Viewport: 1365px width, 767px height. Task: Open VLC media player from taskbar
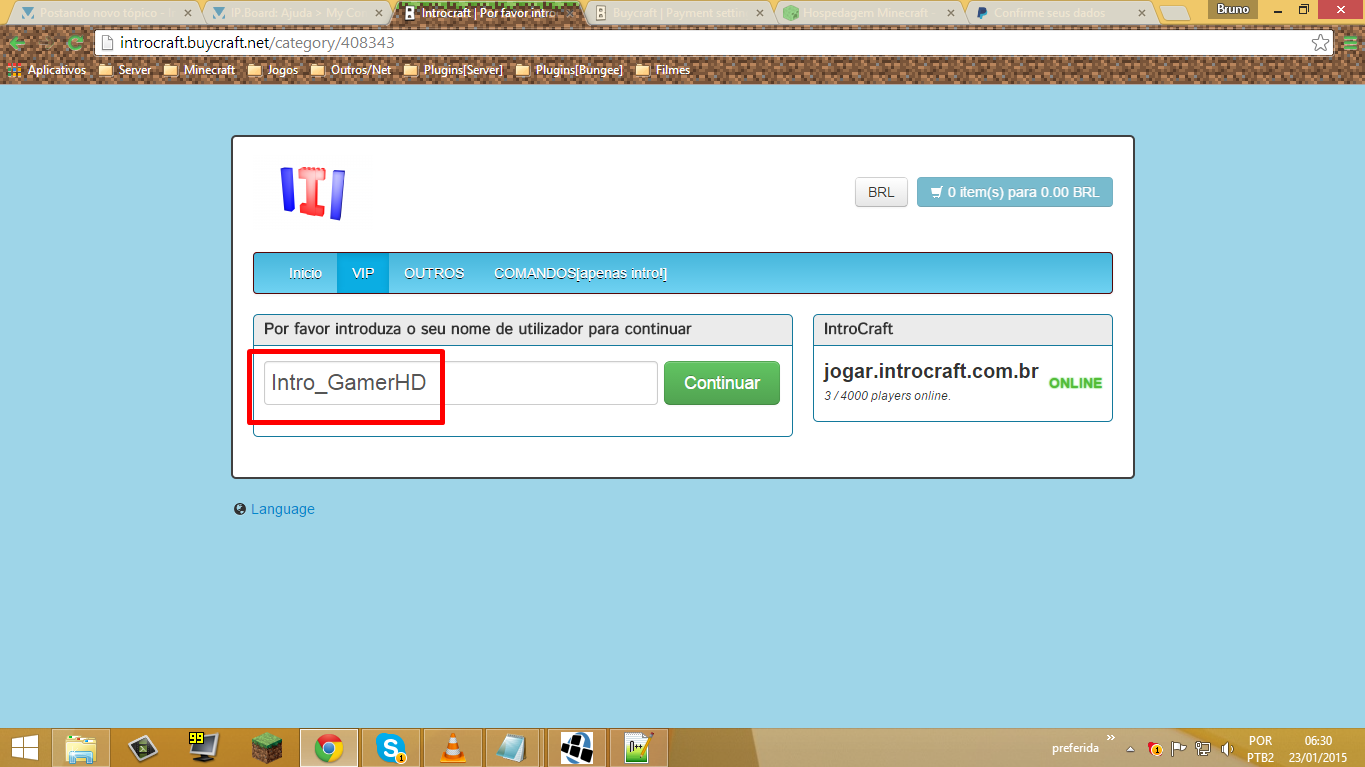(x=452, y=747)
